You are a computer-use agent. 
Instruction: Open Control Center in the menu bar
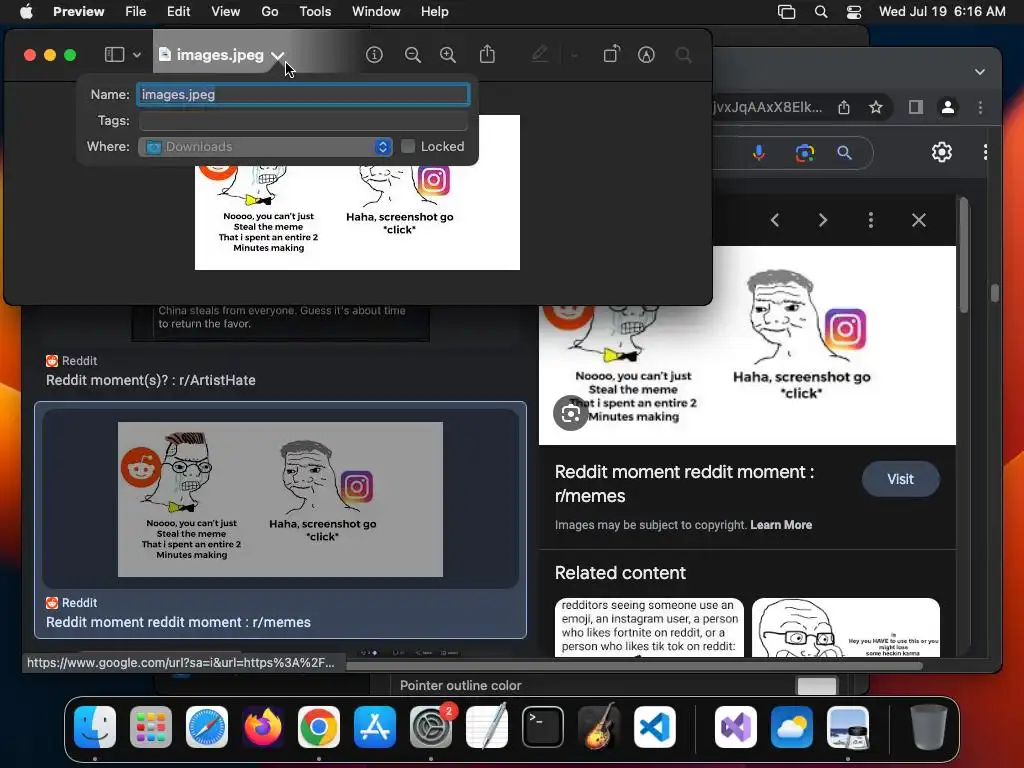854,12
